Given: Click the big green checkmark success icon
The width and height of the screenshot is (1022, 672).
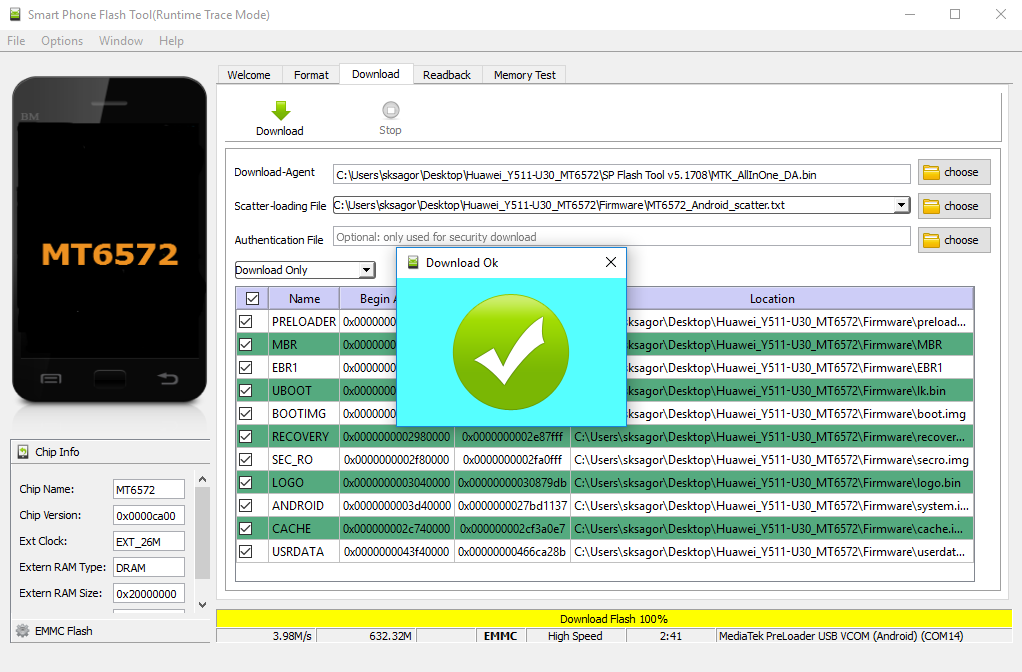Looking at the screenshot, I should click(511, 352).
